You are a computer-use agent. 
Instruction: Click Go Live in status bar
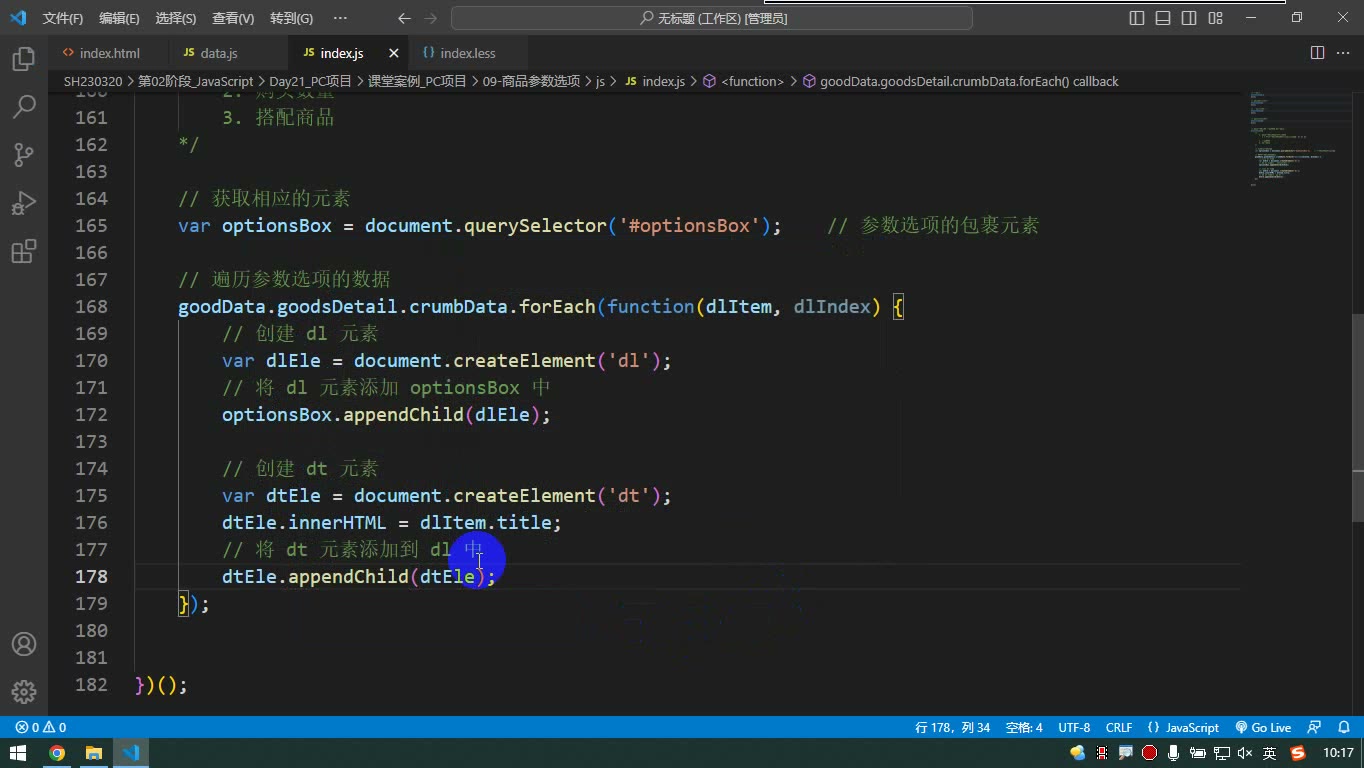click(1263, 728)
